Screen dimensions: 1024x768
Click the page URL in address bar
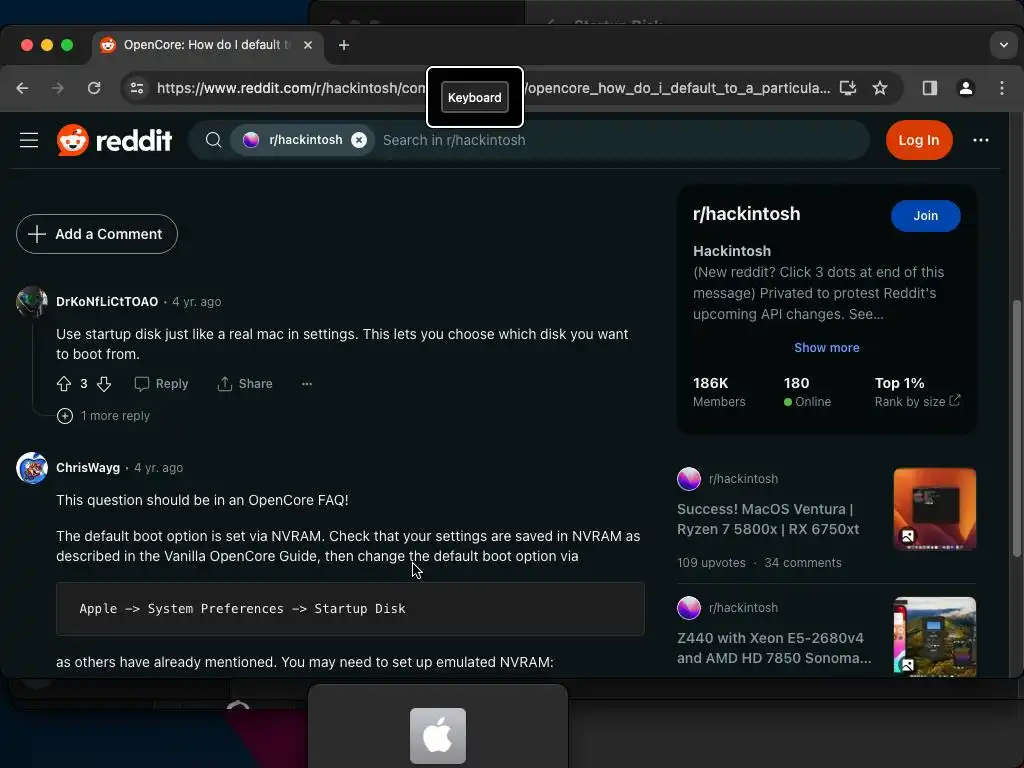[493, 88]
